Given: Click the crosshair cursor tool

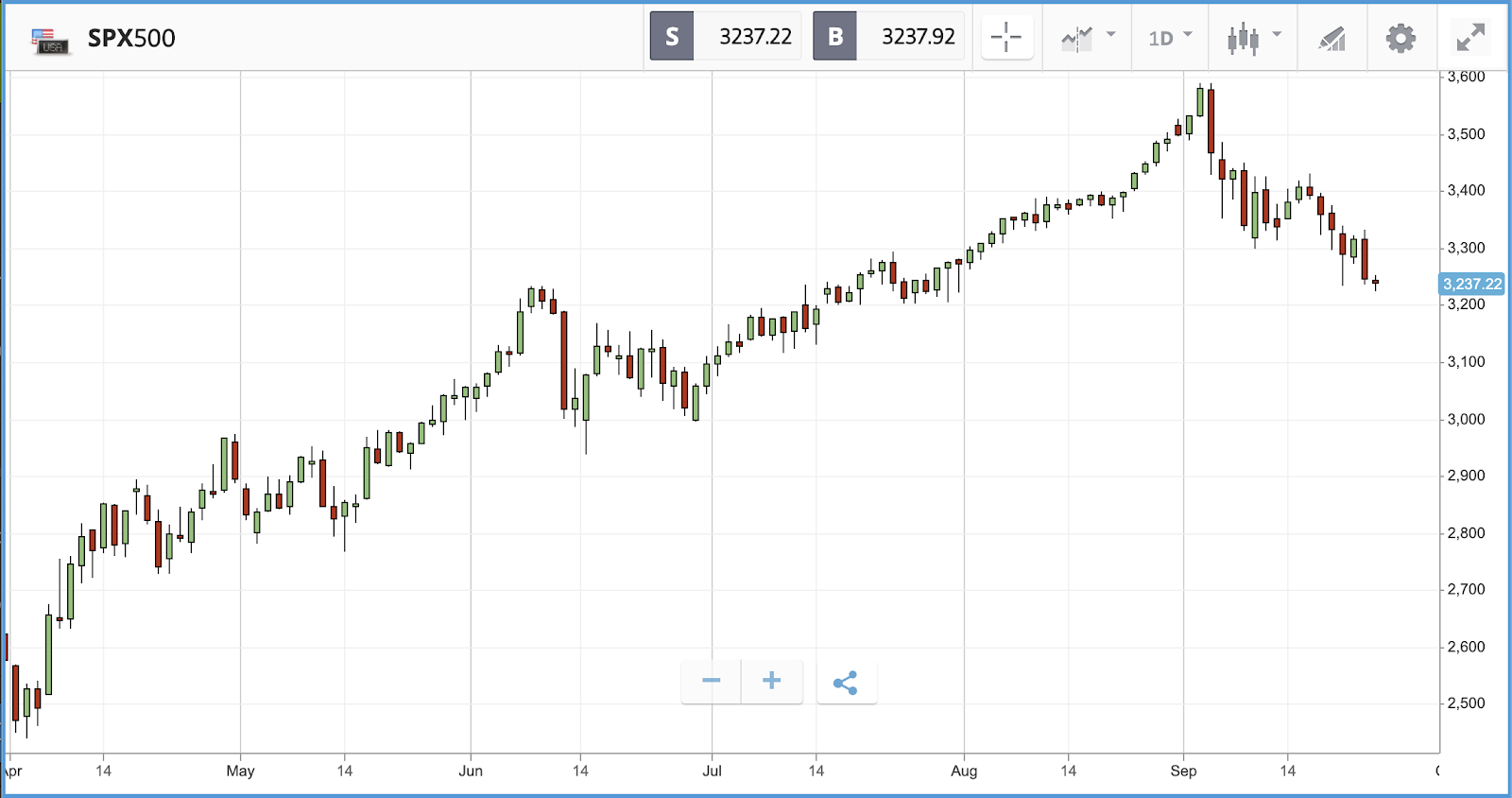Looking at the screenshot, I should [1006, 38].
